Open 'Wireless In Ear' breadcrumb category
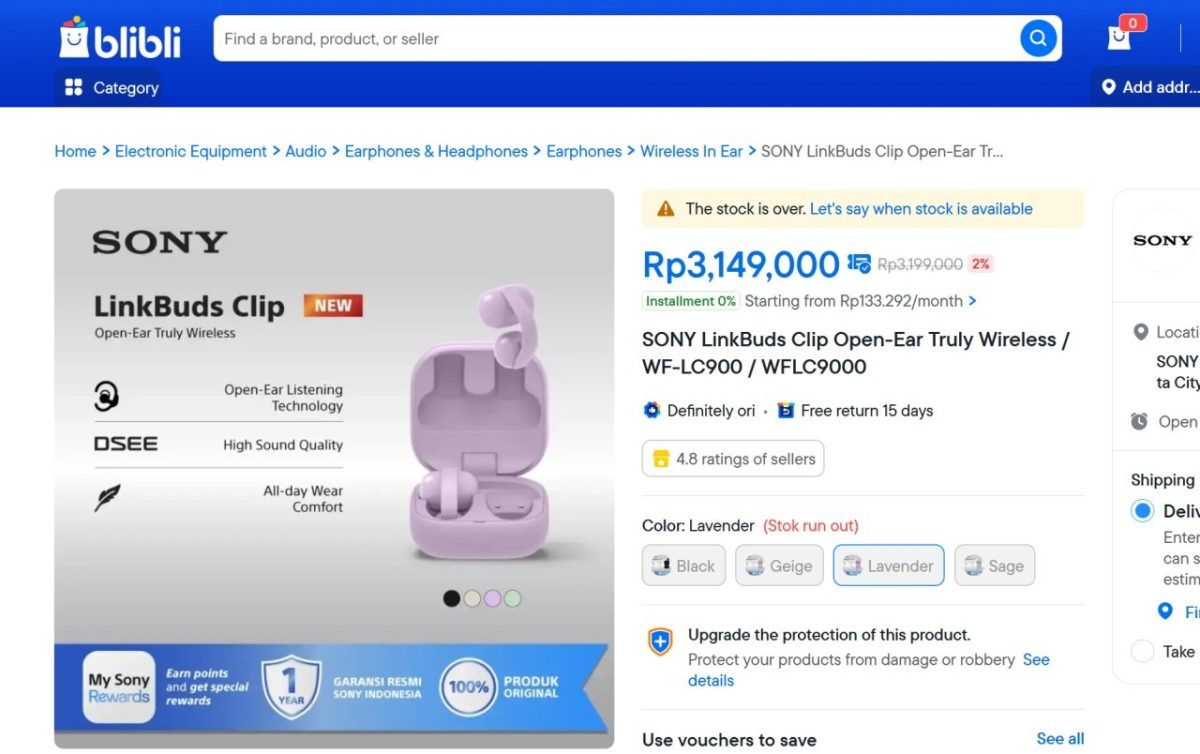This screenshot has height=754, width=1200. tap(691, 151)
